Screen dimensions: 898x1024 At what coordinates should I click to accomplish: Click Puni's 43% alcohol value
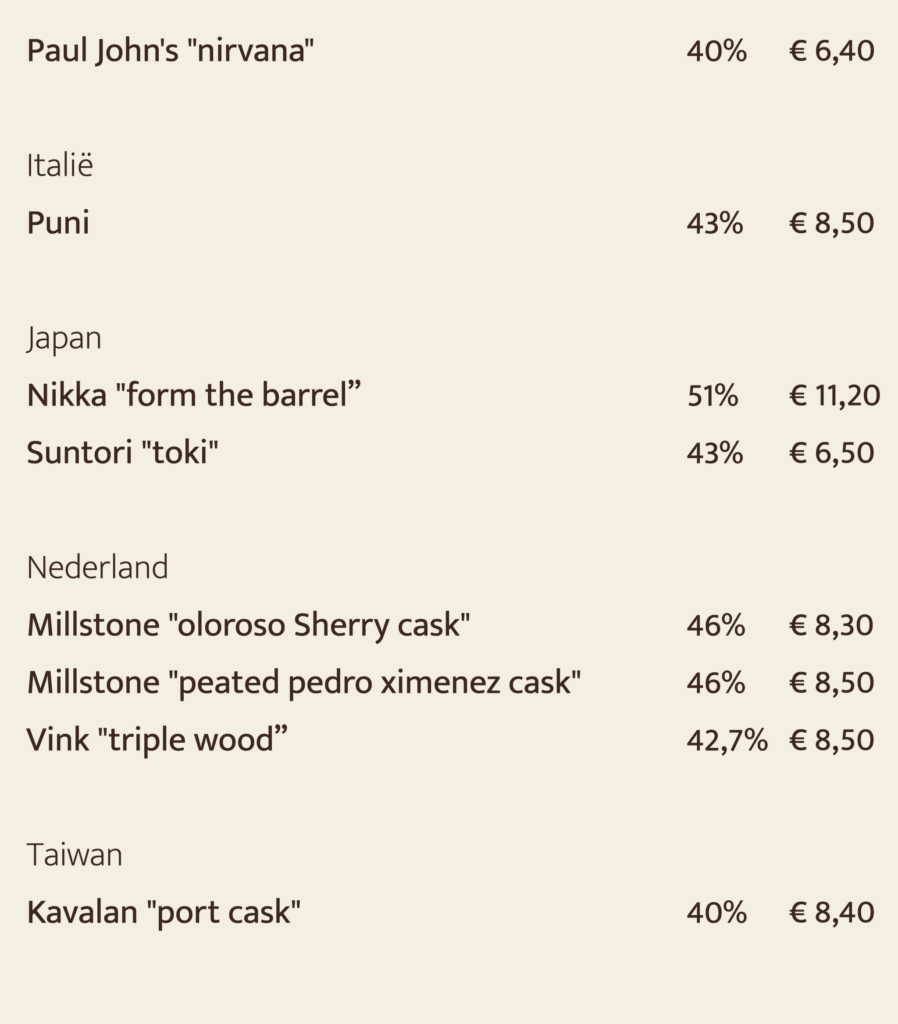(714, 223)
